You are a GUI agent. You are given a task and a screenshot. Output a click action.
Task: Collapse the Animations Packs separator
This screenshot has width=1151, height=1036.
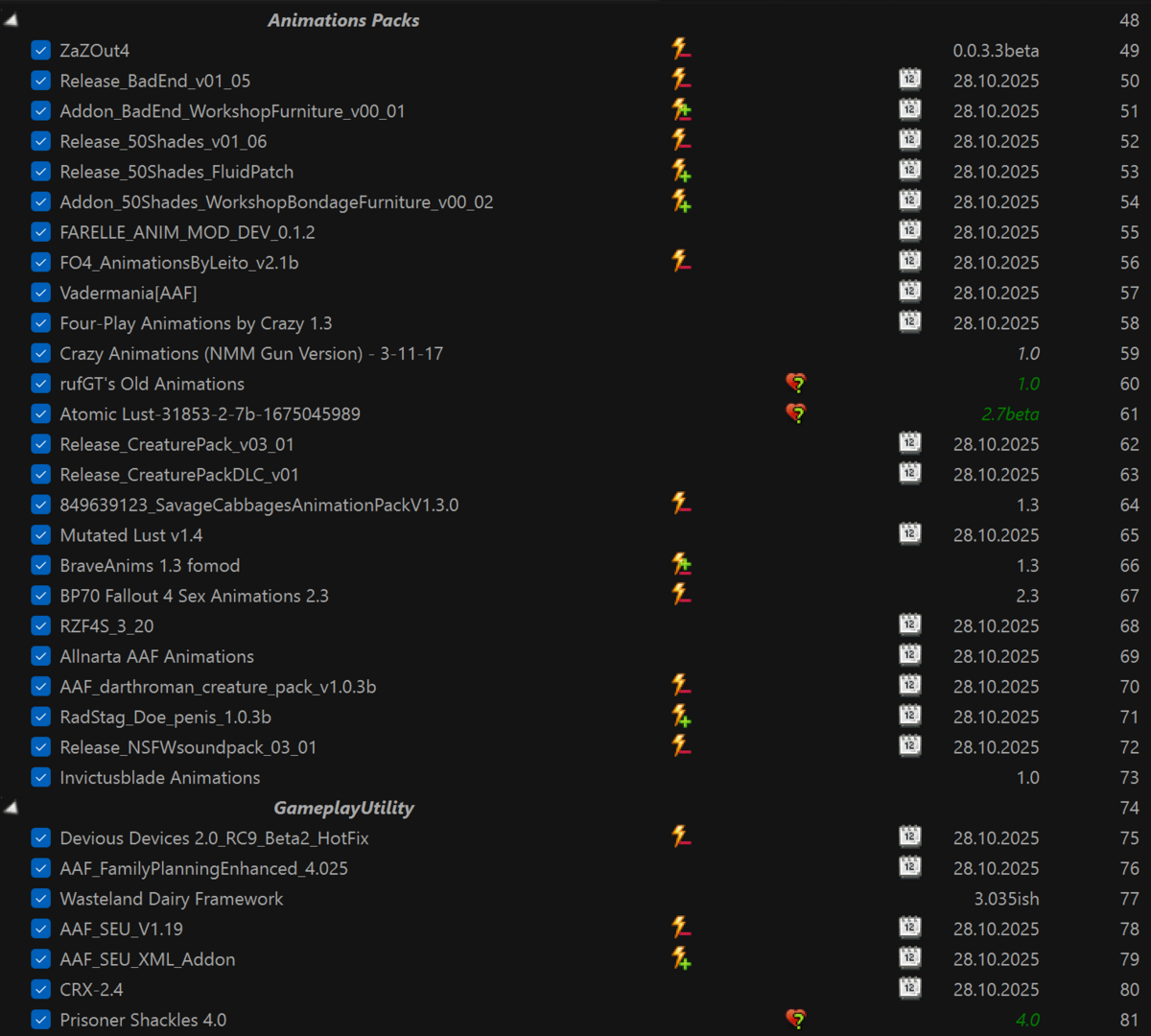pyautogui.click(x=11, y=19)
